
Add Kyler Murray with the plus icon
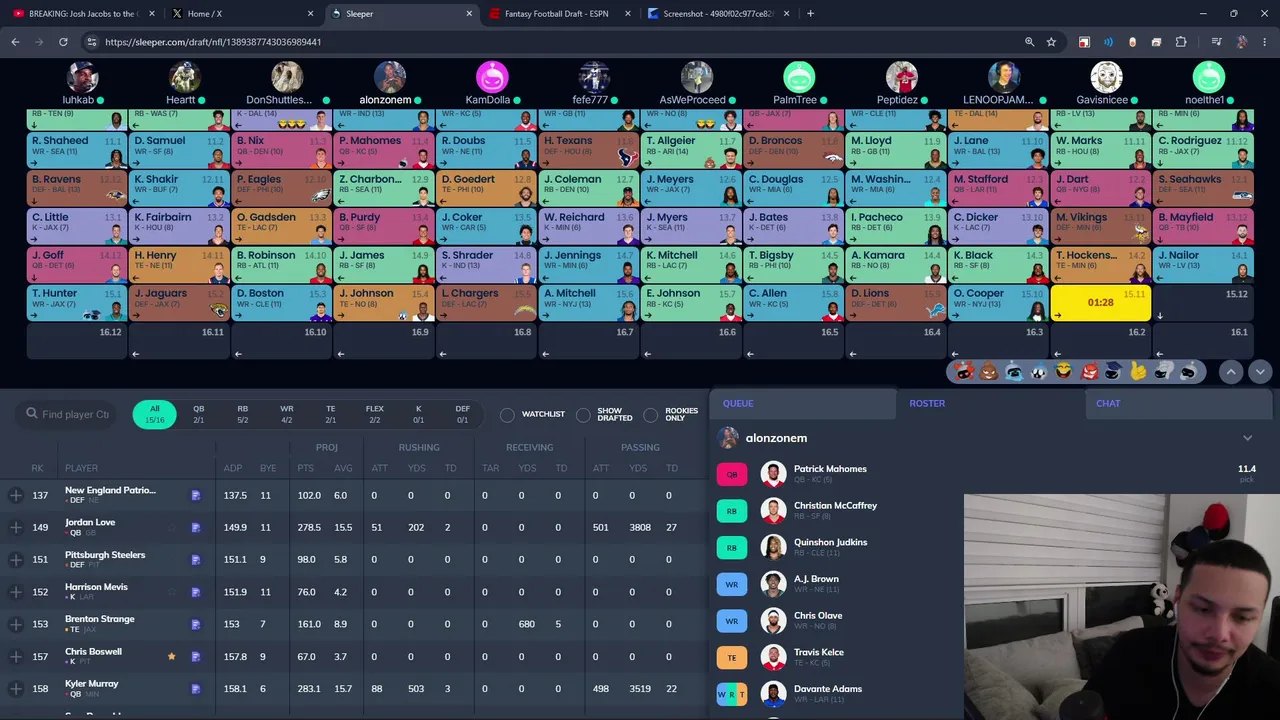pos(15,688)
